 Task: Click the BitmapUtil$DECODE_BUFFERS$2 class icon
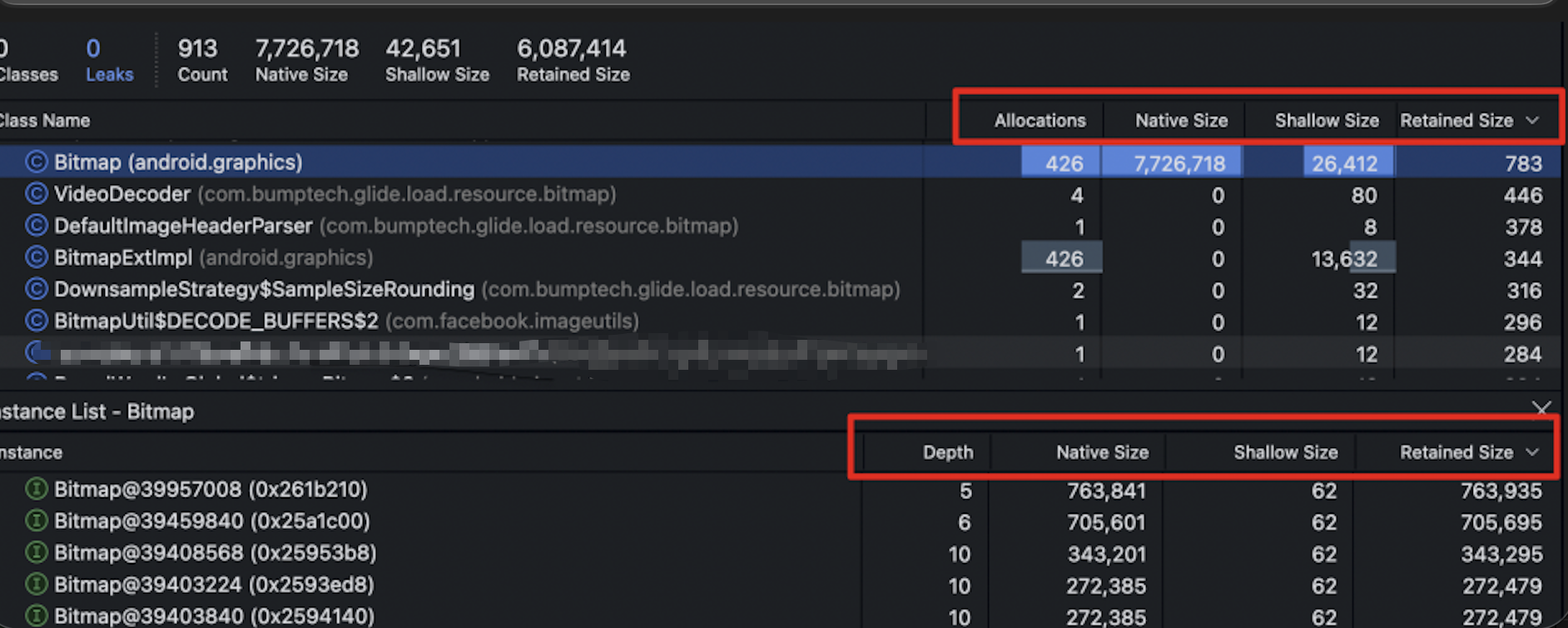click(x=36, y=321)
